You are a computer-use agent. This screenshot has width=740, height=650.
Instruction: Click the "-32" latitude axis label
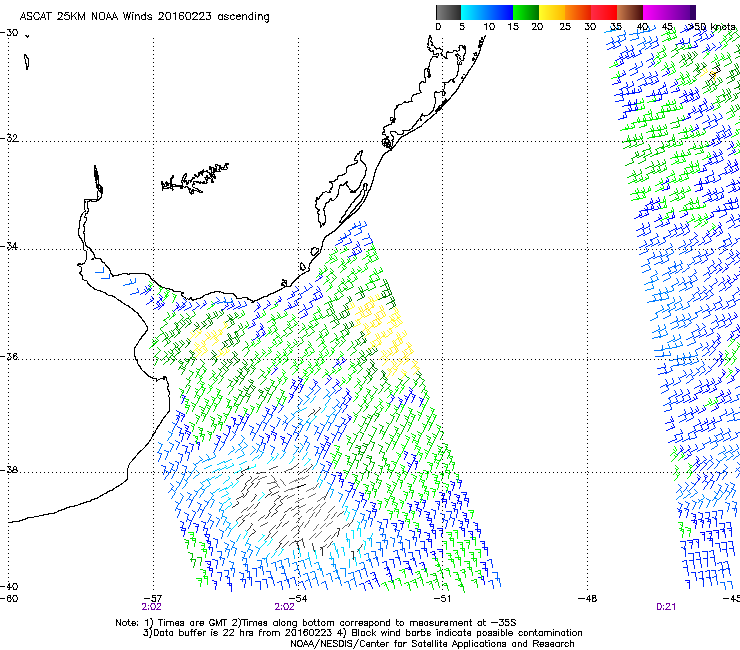tap(9, 138)
